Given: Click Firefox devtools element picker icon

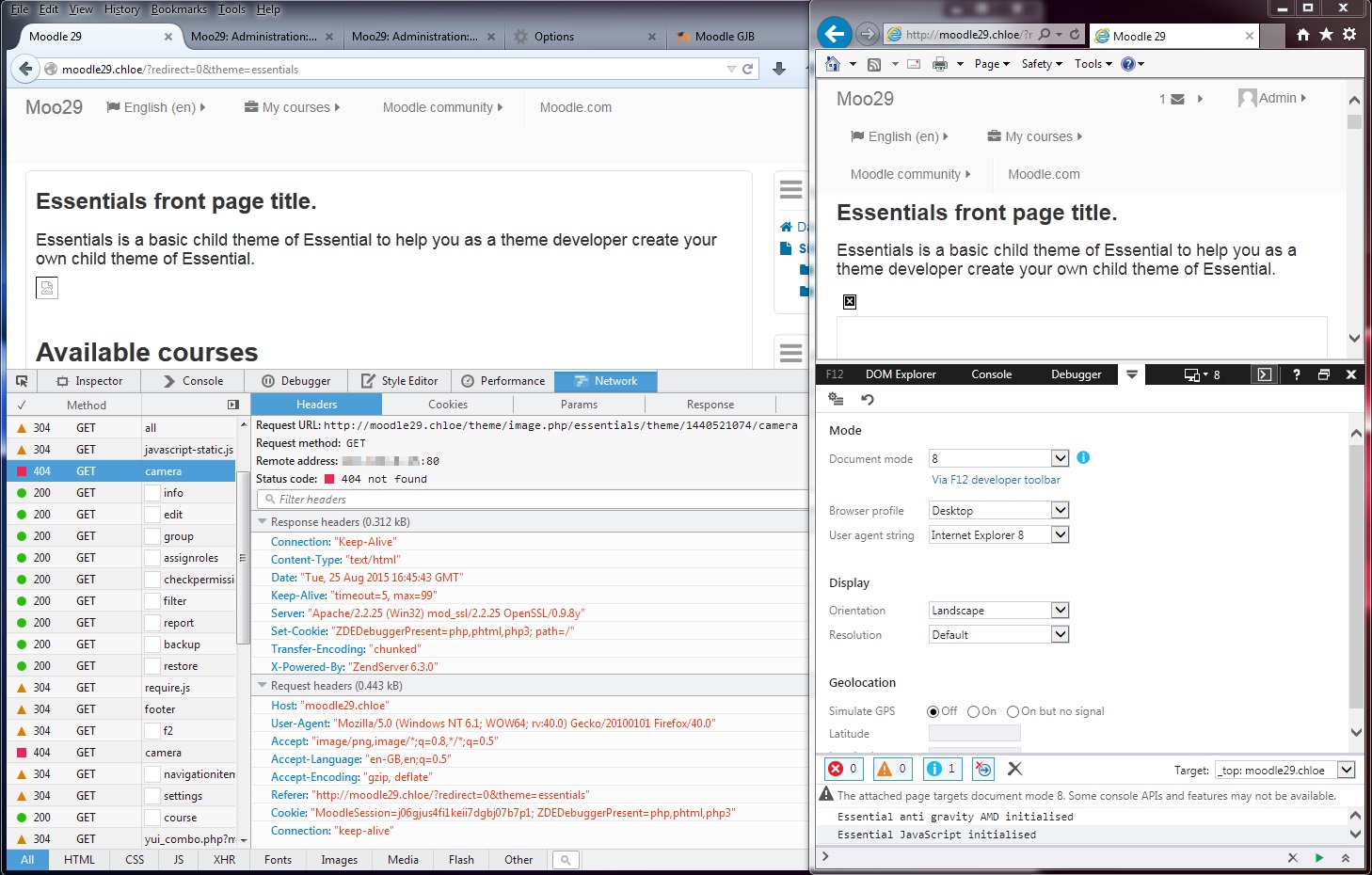Looking at the screenshot, I should pyautogui.click(x=22, y=381).
